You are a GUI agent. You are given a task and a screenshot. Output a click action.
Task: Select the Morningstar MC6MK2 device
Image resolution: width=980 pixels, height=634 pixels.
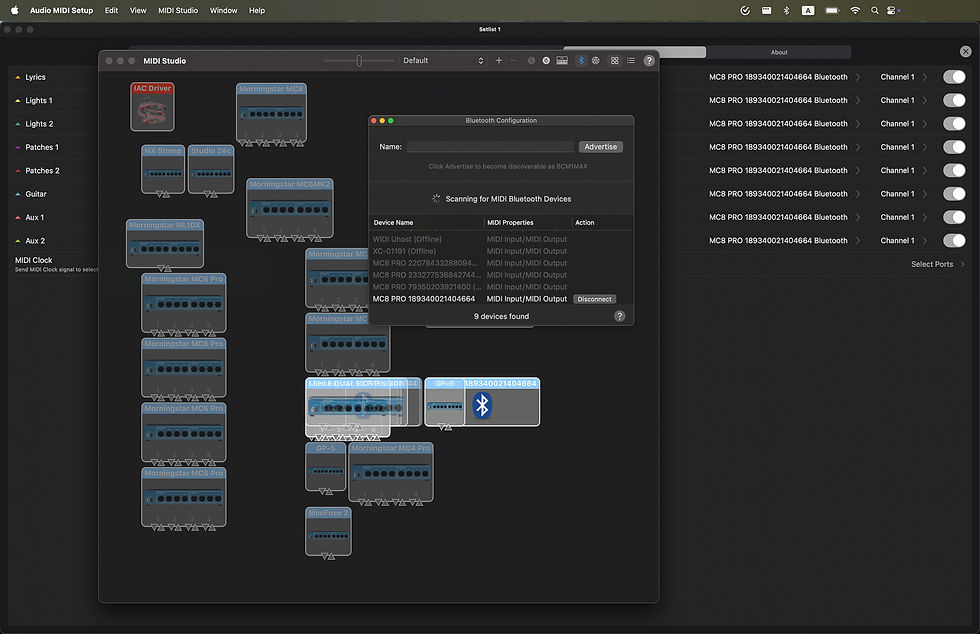pyautogui.click(x=290, y=209)
